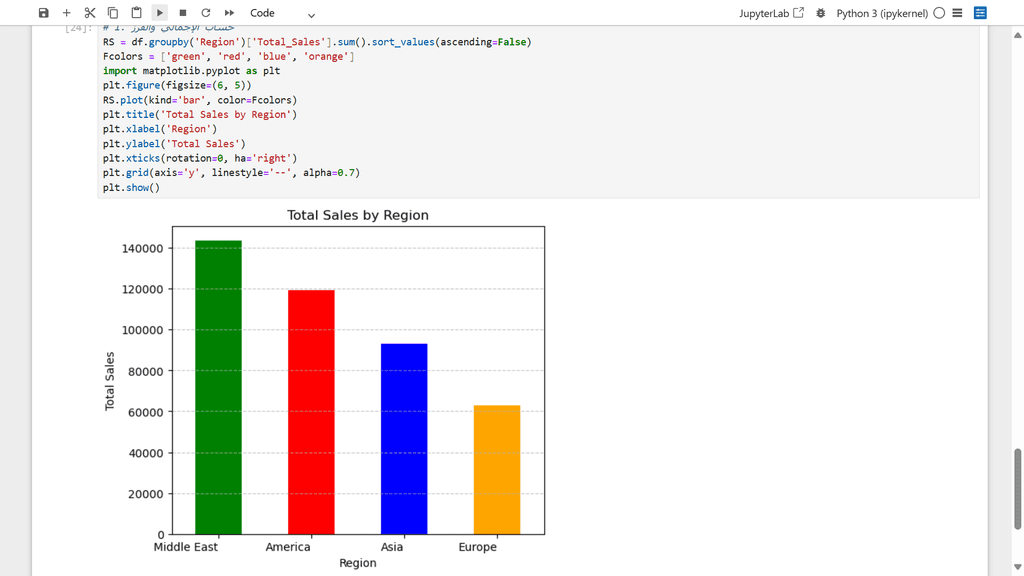This screenshot has width=1024, height=576.
Task: Open the table of contents menu icon
Action: 957,13
